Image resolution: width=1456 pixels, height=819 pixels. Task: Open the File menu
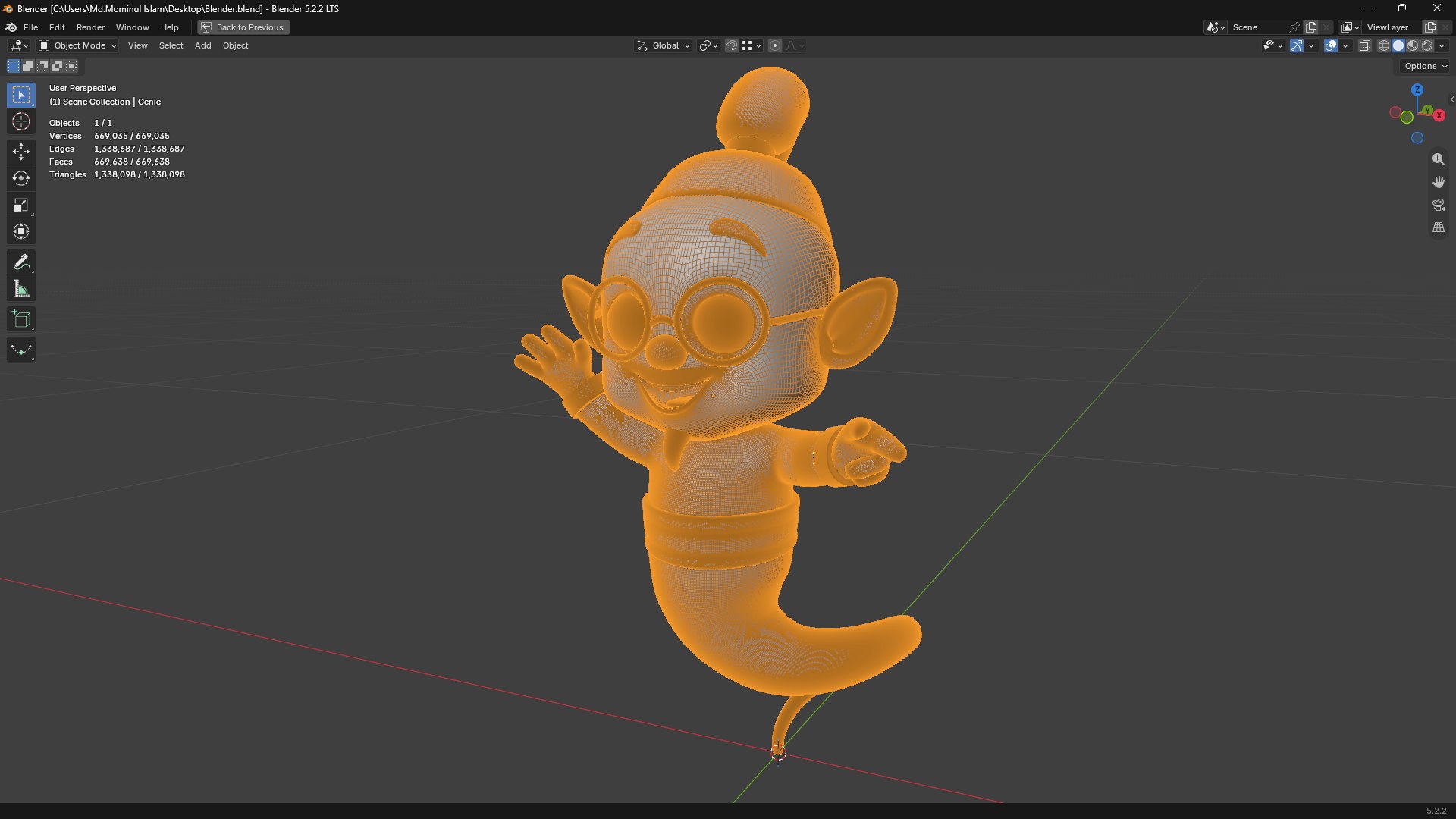pos(30,27)
